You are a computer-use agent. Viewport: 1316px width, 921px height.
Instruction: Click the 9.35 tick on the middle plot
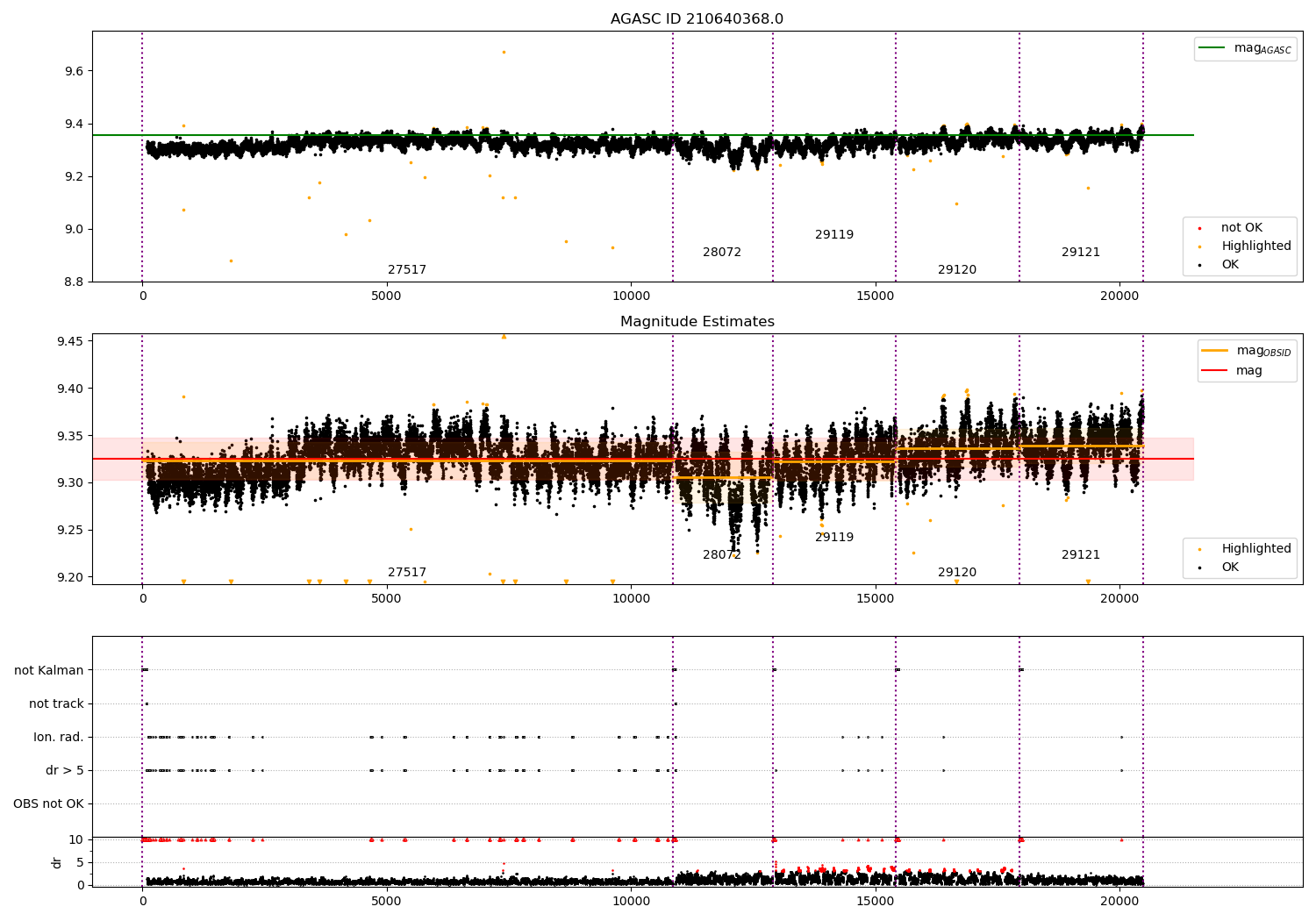point(70,436)
